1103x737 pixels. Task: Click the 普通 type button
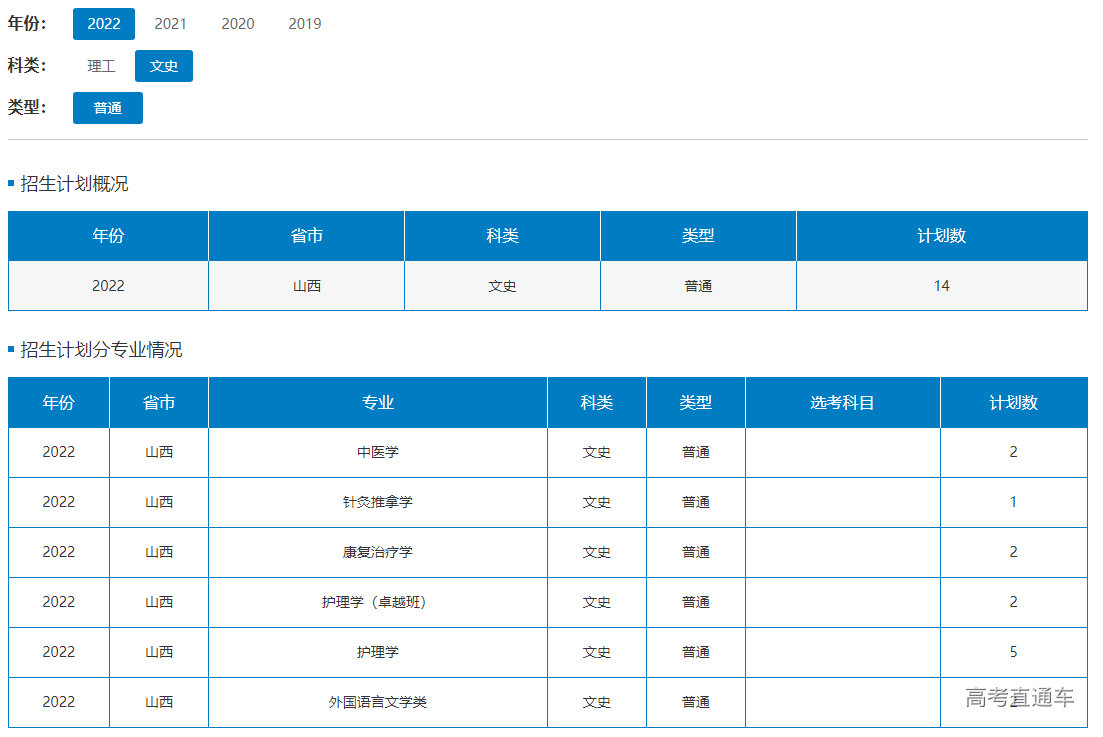[108, 108]
